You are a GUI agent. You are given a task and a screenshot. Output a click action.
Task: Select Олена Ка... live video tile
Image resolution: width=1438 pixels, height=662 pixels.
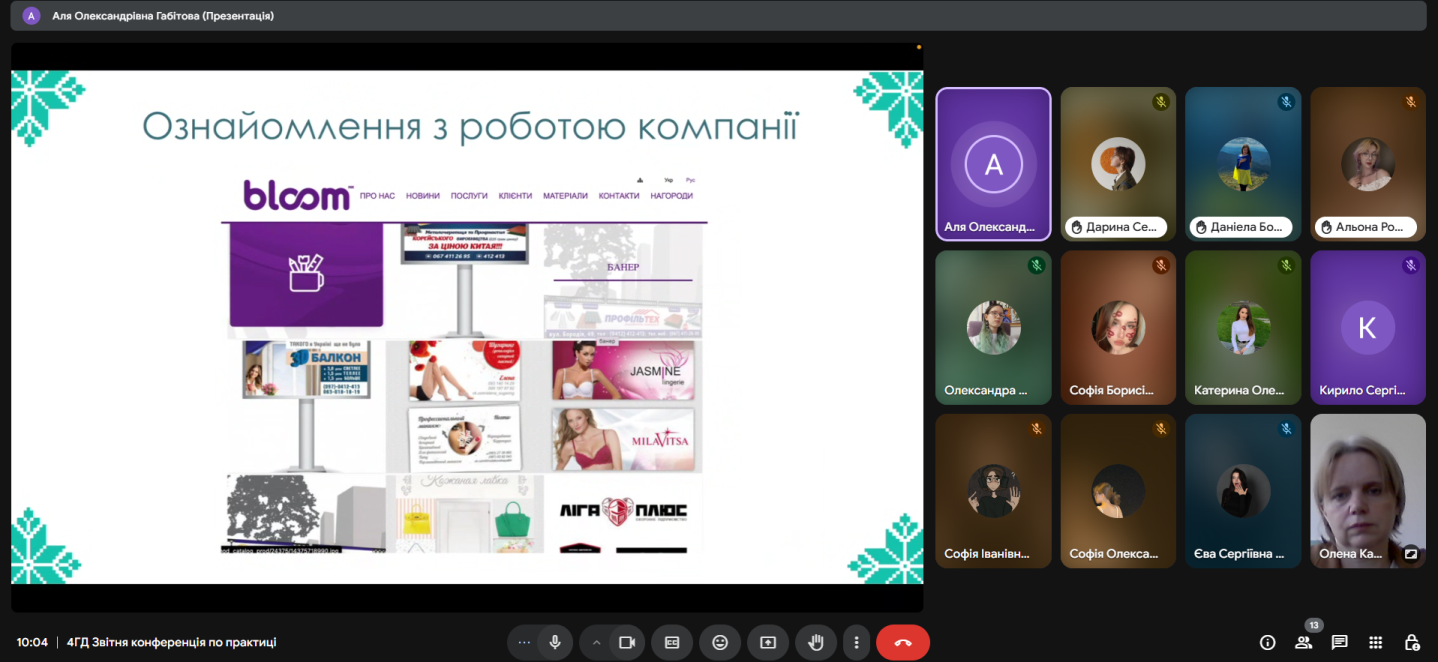click(x=1368, y=491)
